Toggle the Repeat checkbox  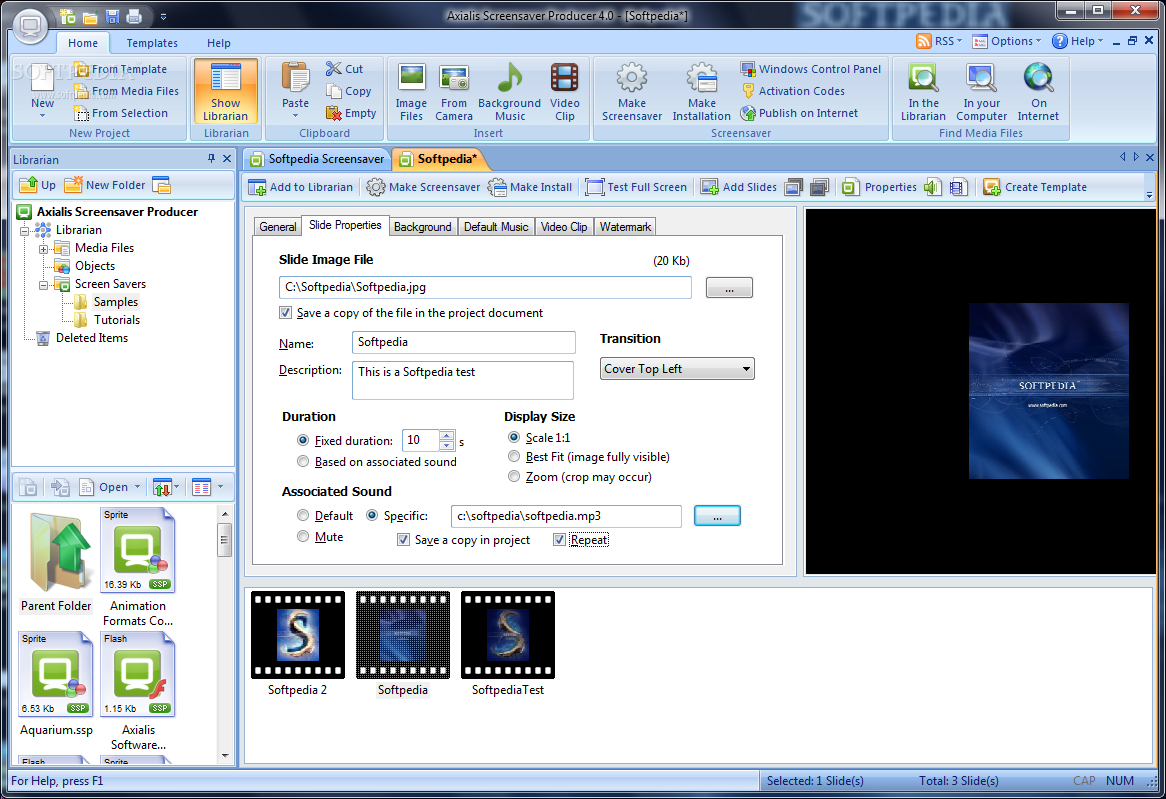(559, 539)
